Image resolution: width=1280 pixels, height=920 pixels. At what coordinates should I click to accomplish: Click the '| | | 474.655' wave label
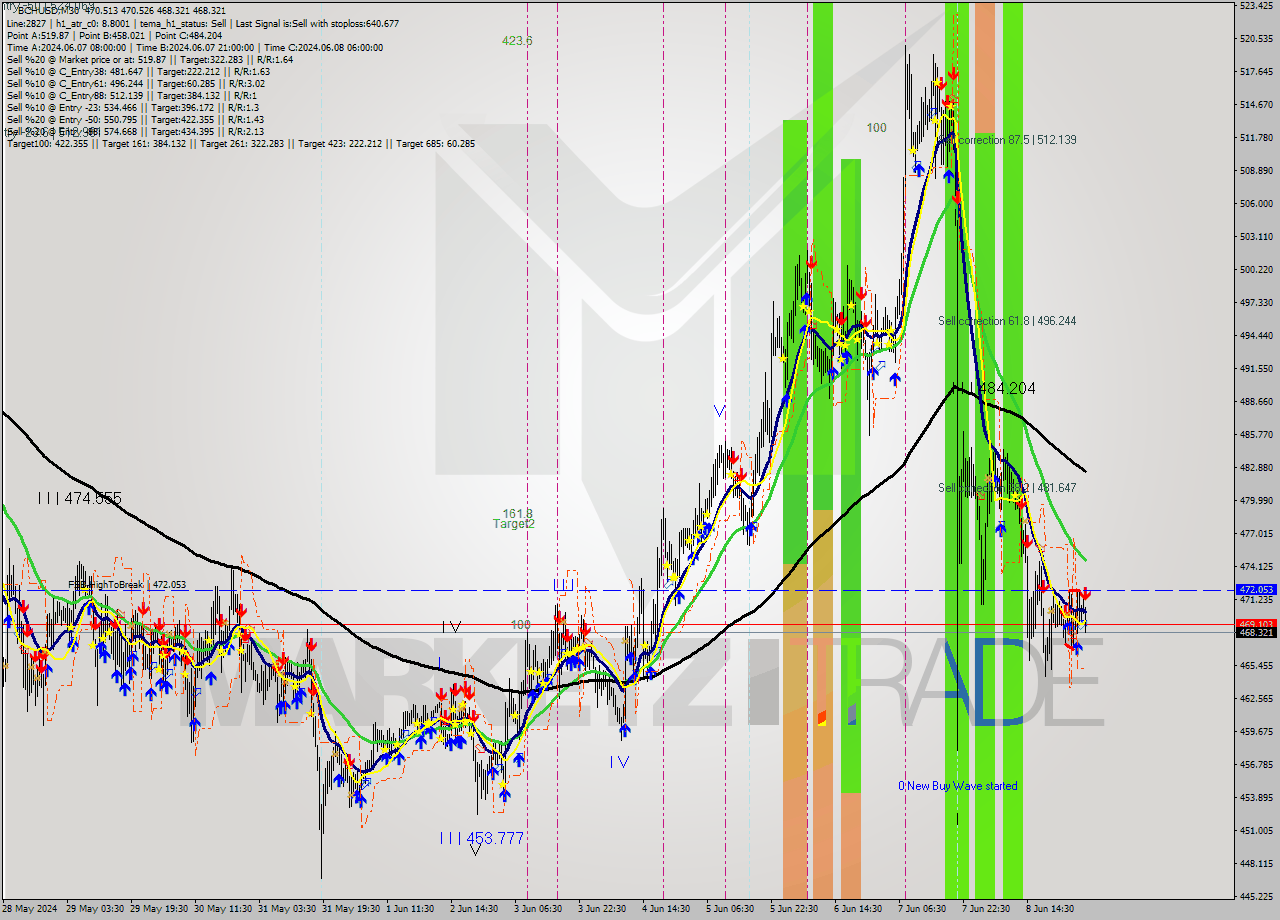click(x=79, y=498)
